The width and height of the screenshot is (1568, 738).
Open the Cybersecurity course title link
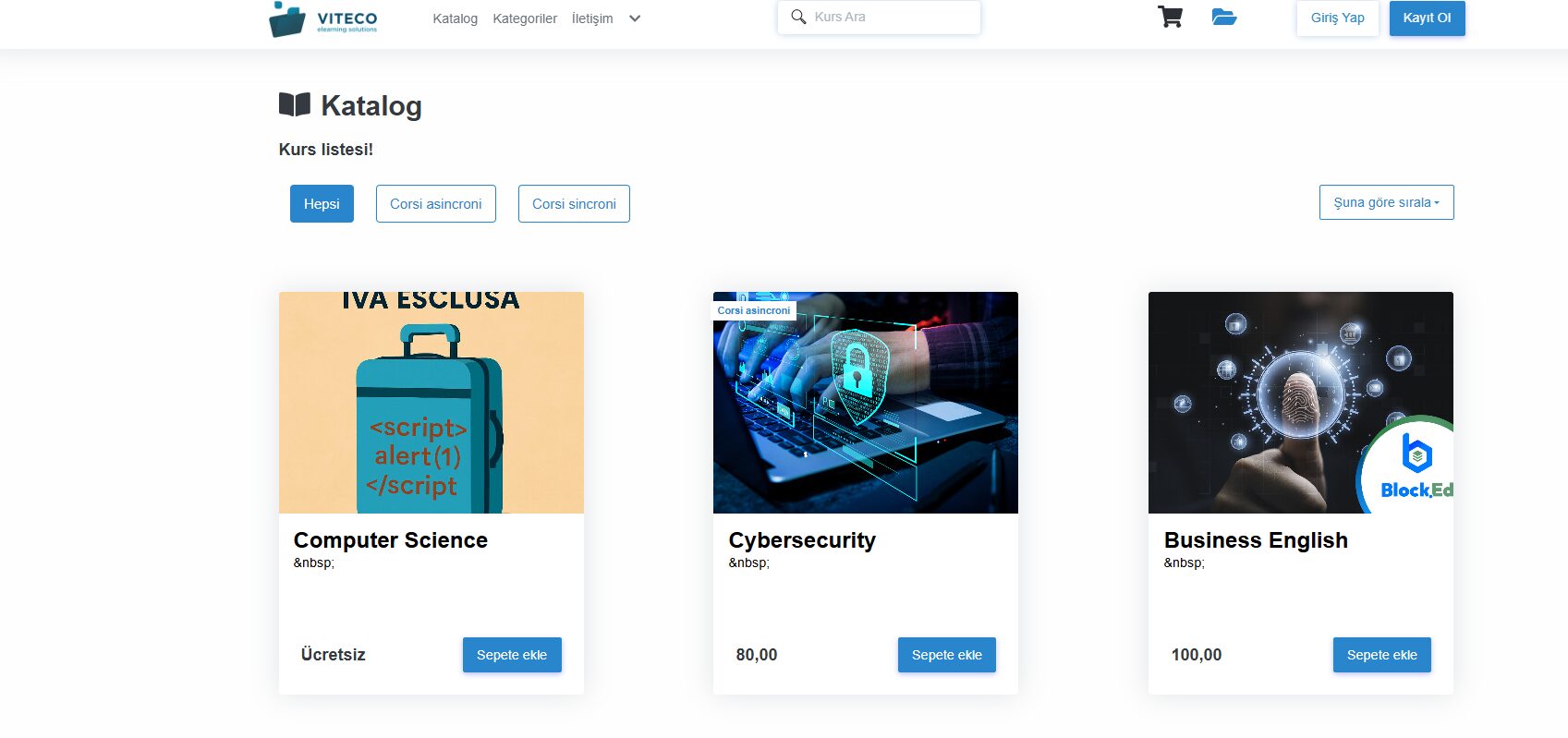pos(802,540)
